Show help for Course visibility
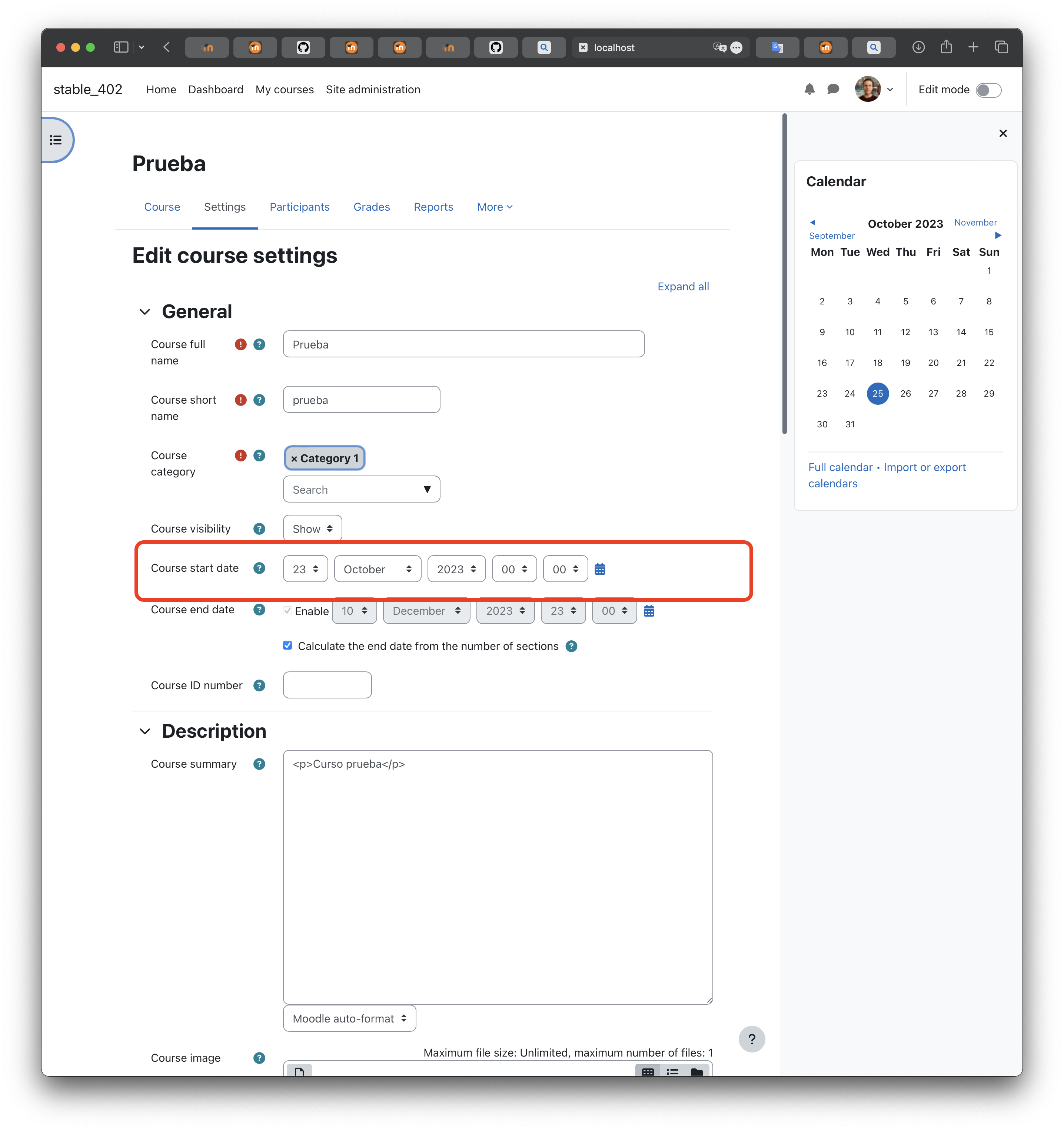The image size is (1064, 1131). 259,529
